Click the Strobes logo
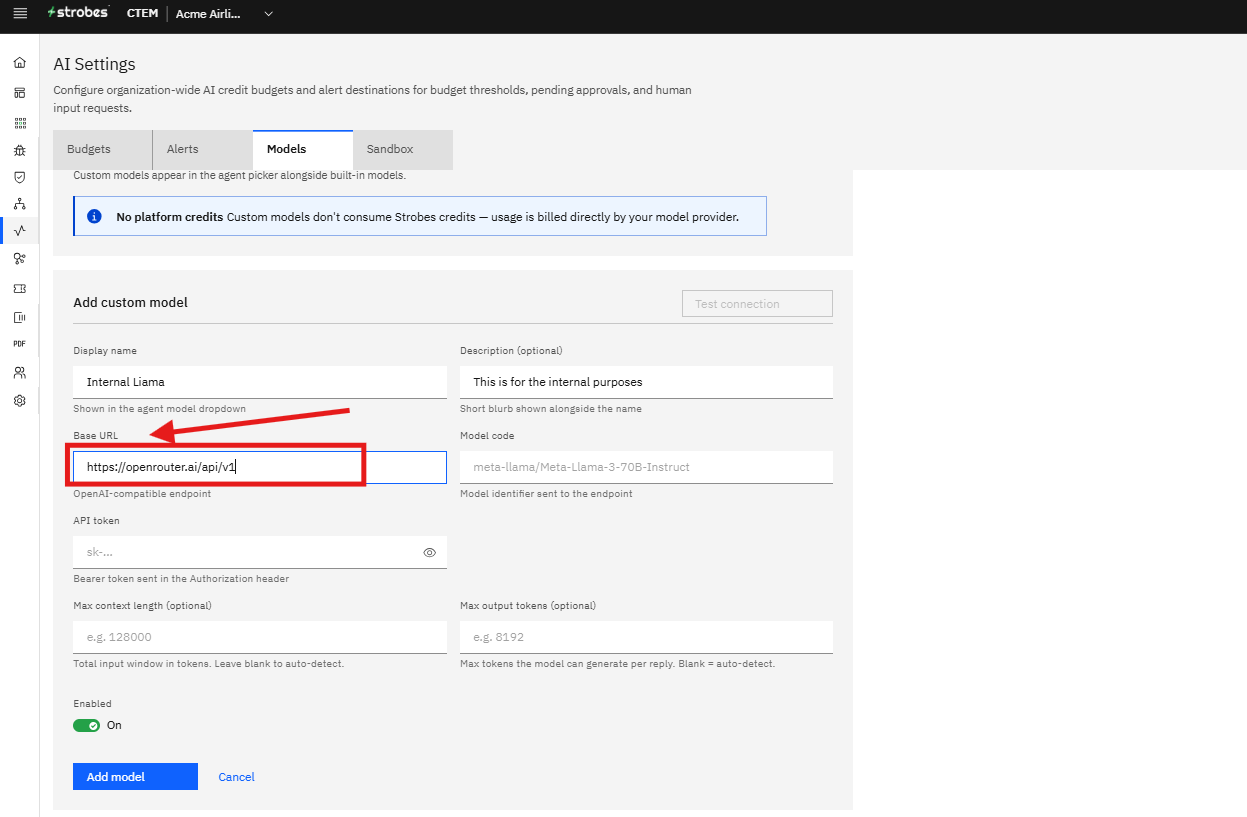1247x817 pixels. point(78,13)
